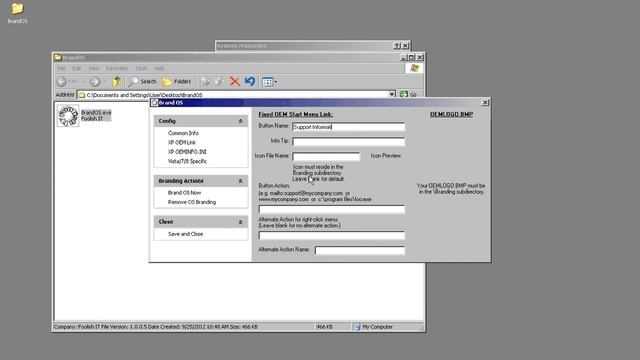Click the Windows flag logo in Explorer
This screenshot has width=640, height=360.
[414, 68]
